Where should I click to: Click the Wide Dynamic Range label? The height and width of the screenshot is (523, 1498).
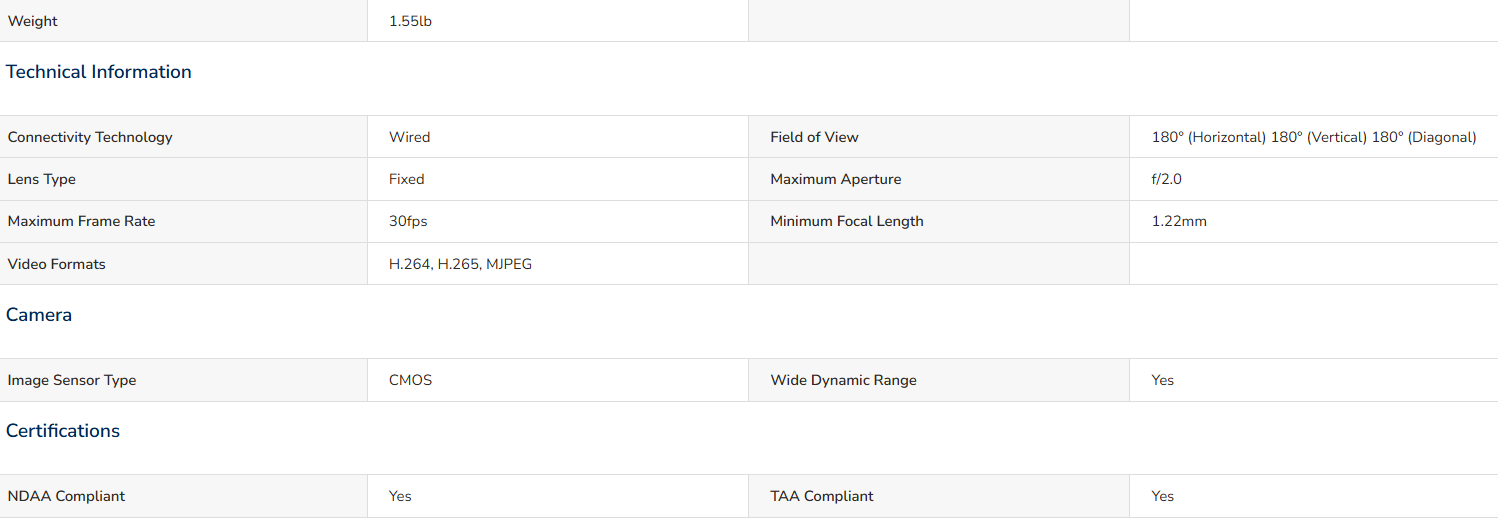(843, 380)
